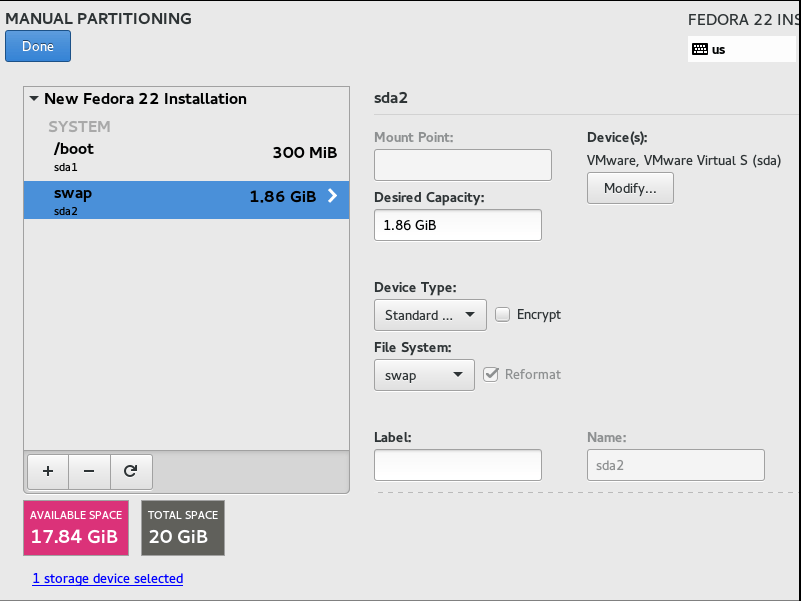Click the us keyboard layout indicator
Image resolution: width=801 pixels, height=601 pixels.
(x=742, y=49)
